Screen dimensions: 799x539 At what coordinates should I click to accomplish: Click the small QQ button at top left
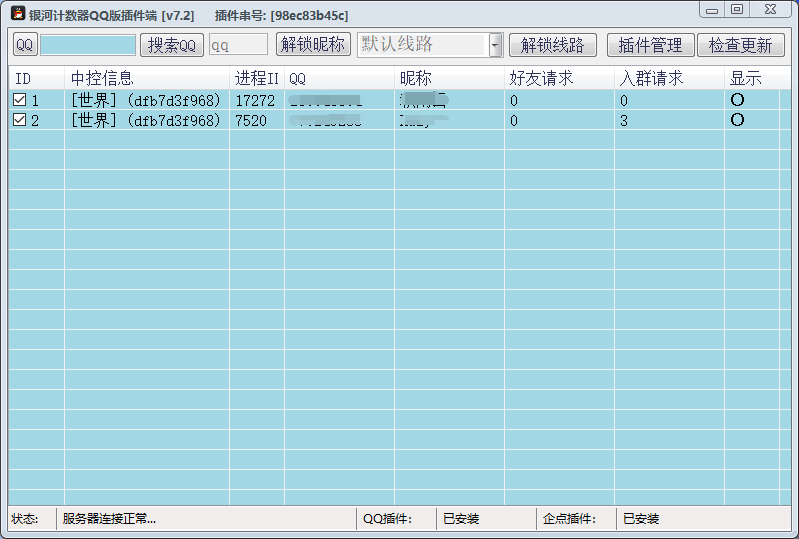(x=25, y=45)
